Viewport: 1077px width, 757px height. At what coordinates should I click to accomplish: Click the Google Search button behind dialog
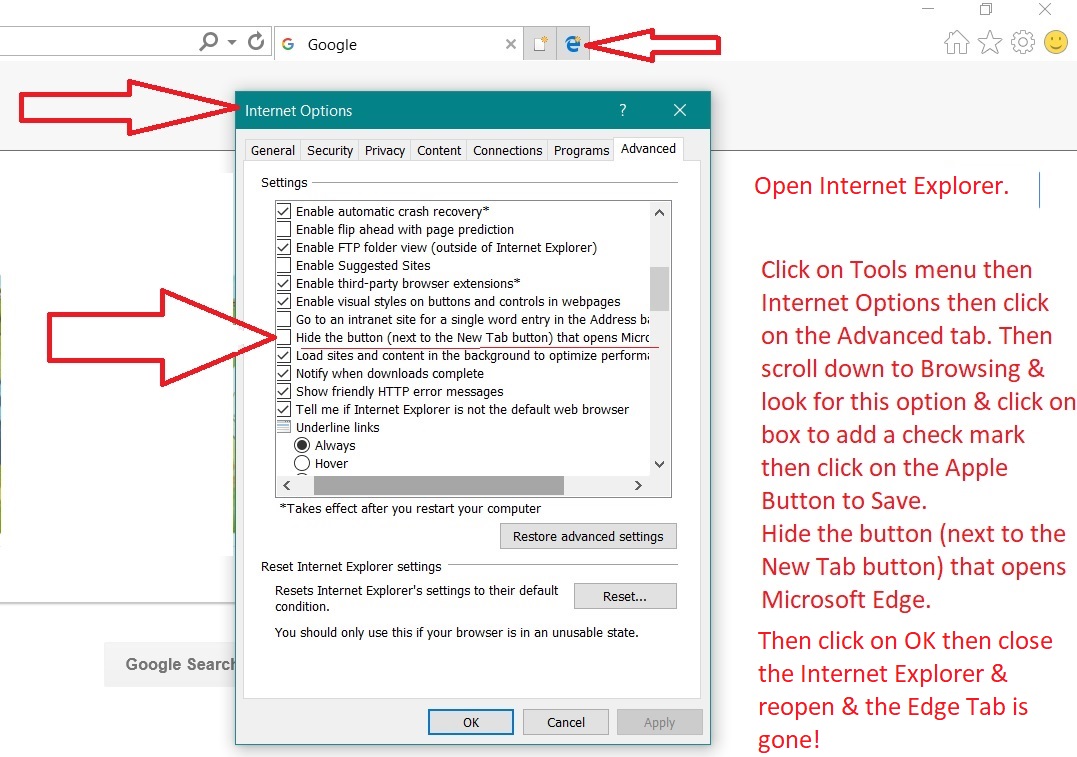pyautogui.click(x=170, y=664)
